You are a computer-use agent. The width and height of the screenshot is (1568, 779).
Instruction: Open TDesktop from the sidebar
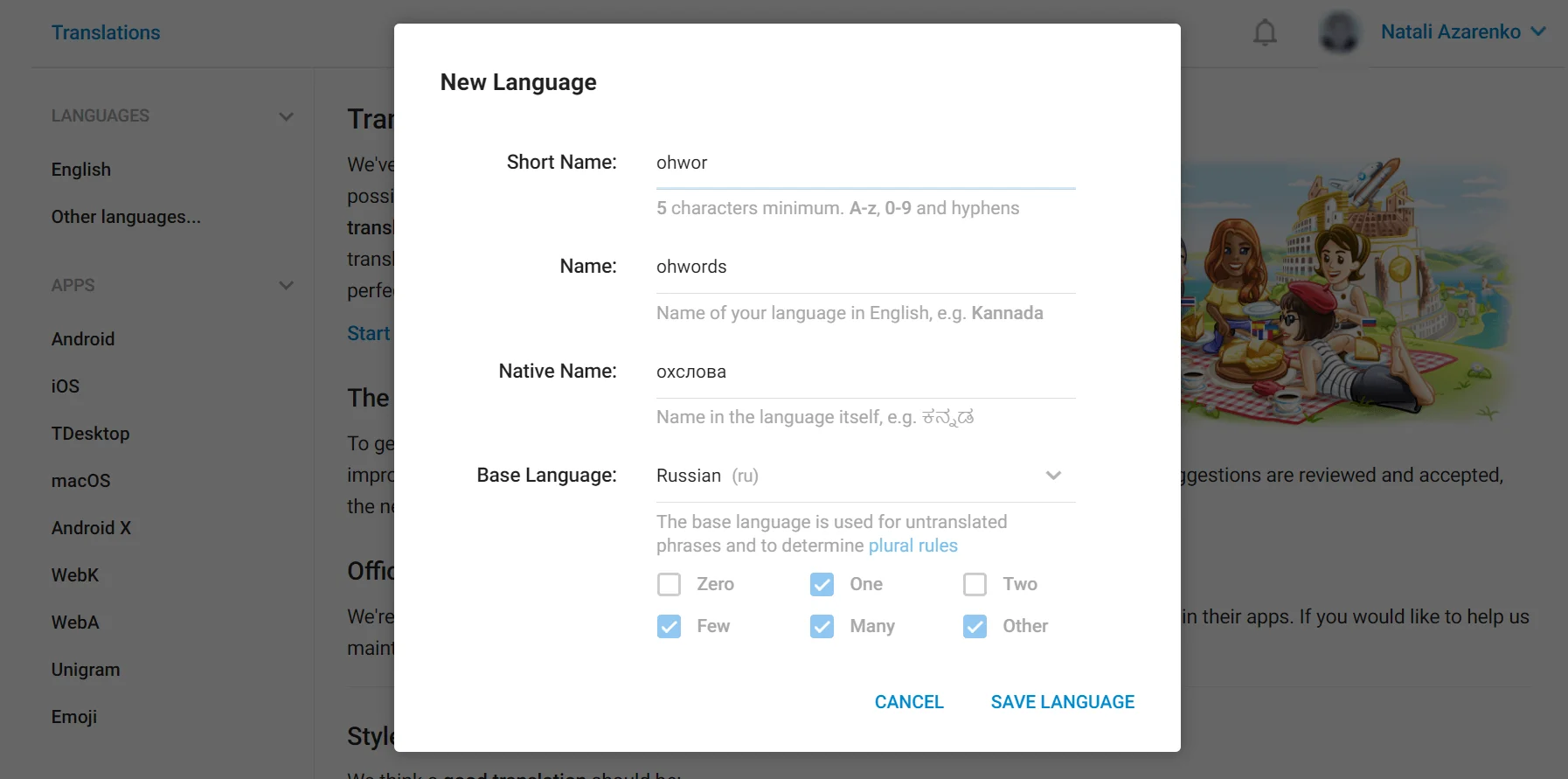pyautogui.click(x=90, y=434)
